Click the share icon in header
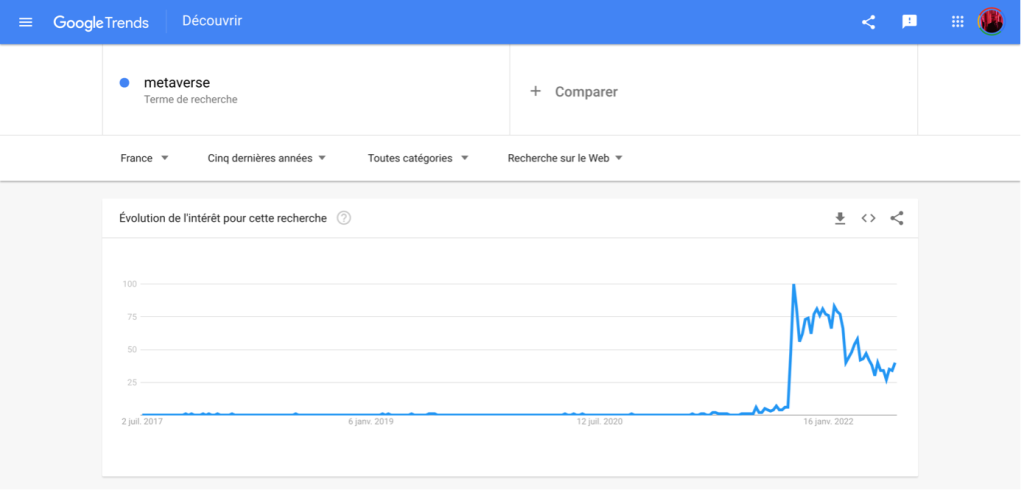The height and width of the screenshot is (493, 1024). (868, 21)
